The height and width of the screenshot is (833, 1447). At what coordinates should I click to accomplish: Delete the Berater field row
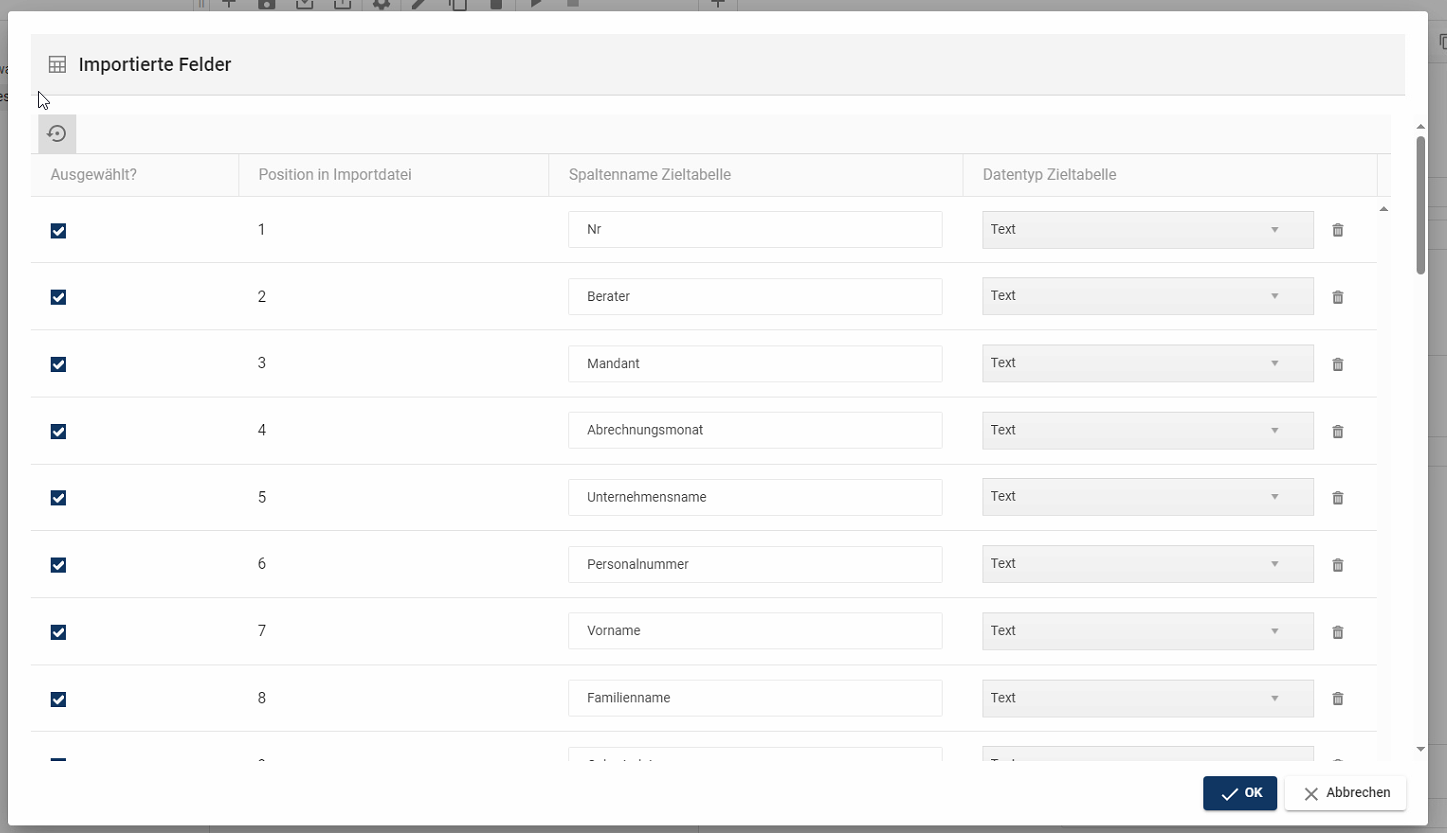(1337, 297)
